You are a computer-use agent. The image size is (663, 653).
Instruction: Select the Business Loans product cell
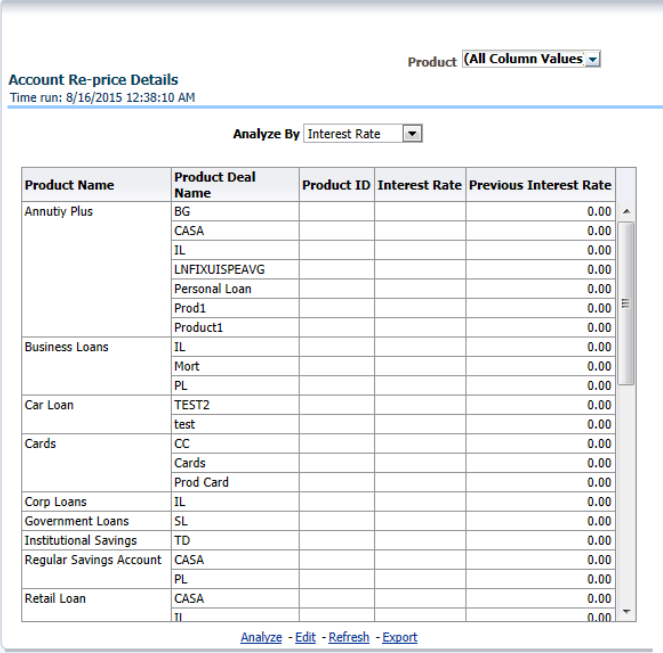[96, 366]
